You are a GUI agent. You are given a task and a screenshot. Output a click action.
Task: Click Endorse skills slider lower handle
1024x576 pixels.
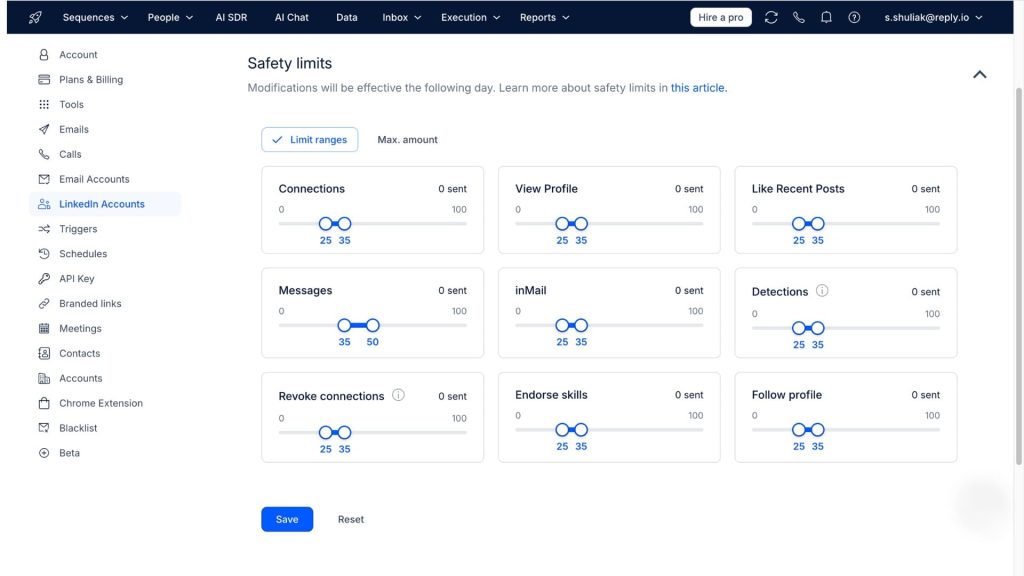pyautogui.click(x=562, y=430)
